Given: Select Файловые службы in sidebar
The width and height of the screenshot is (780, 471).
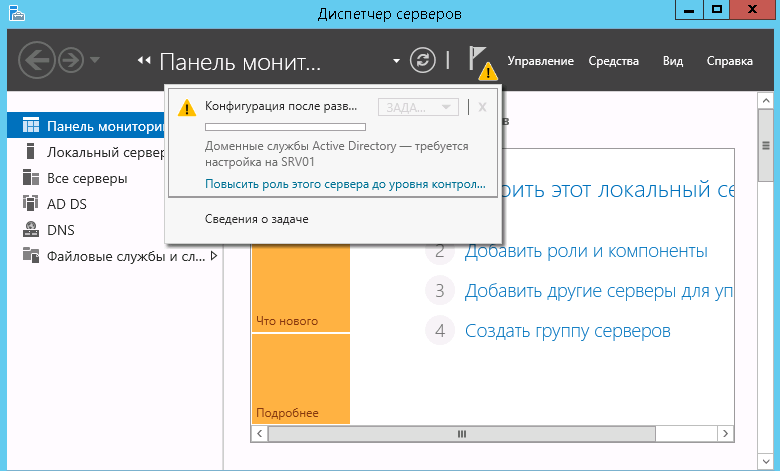Looking at the screenshot, I should coord(115,256).
